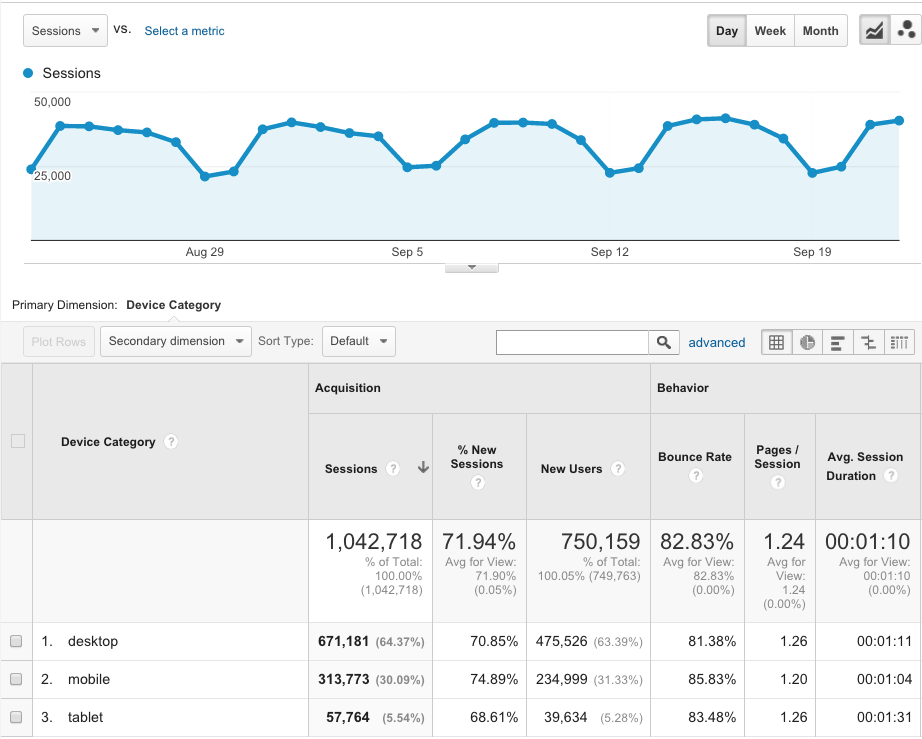Open the comparison view
The image size is (922, 739).
tap(869, 342)
